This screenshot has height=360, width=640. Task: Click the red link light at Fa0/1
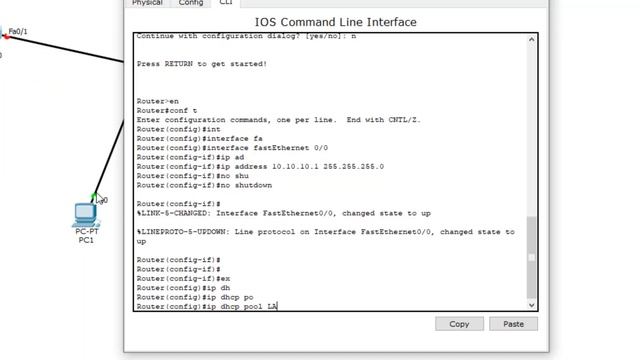pos(7,37)
